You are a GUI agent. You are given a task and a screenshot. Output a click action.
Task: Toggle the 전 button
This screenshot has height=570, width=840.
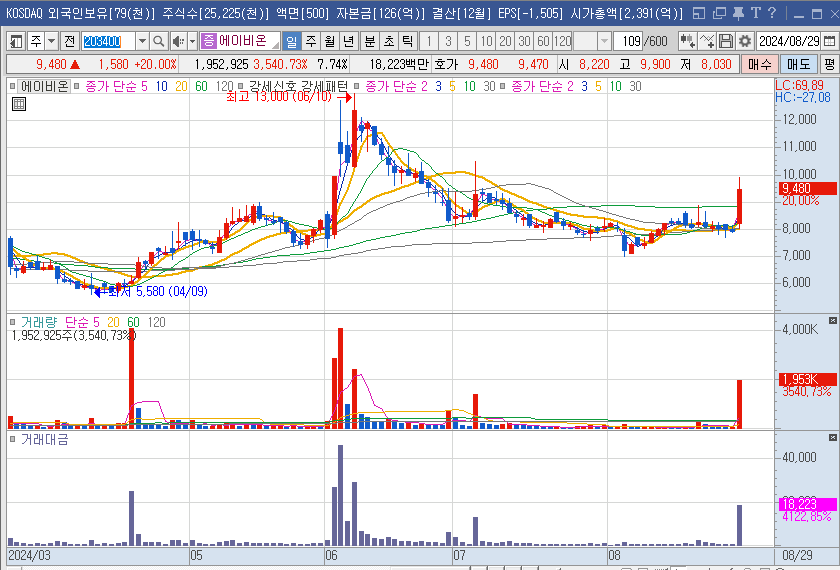(69, 41)
